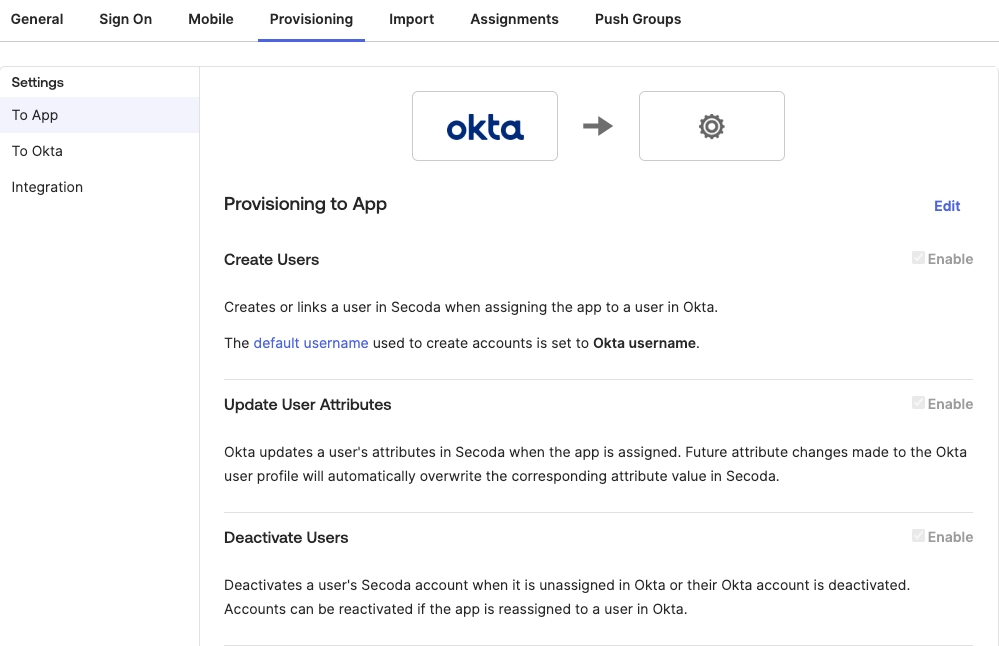Toggle the Create Users Enable checkbox
999x646 pixels.
pyautogui.click(x=918, y=258)
